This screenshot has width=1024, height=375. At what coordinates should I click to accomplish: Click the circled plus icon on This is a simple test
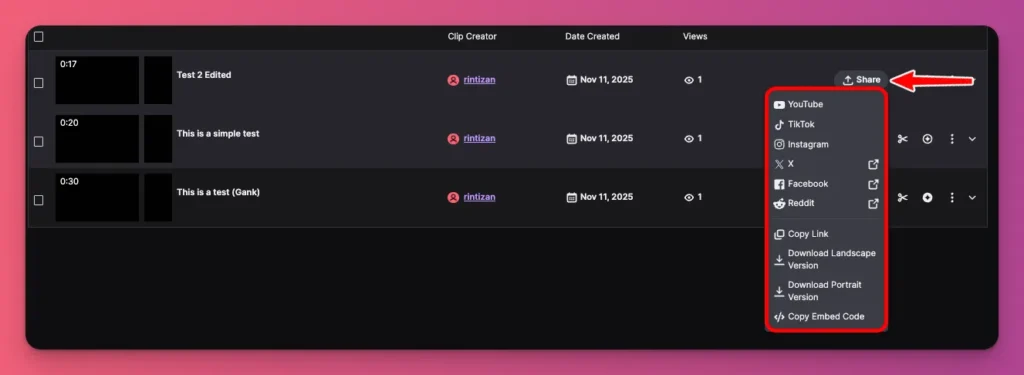click(x=927, y=139)
